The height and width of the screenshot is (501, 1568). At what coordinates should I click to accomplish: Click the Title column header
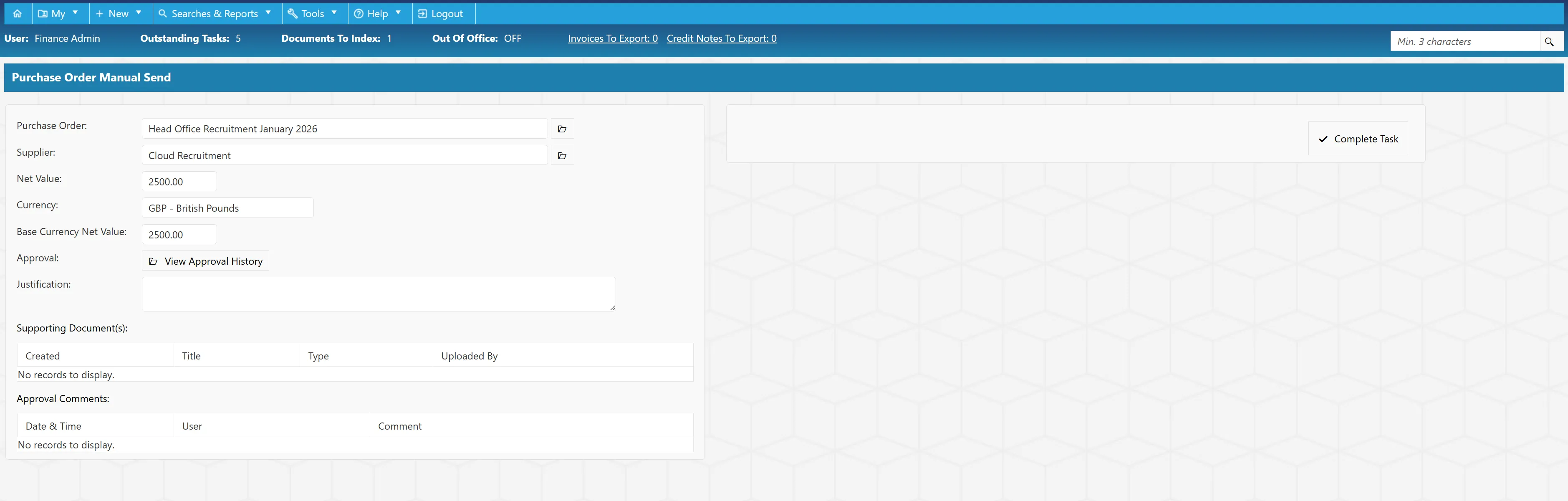point(237,356)
